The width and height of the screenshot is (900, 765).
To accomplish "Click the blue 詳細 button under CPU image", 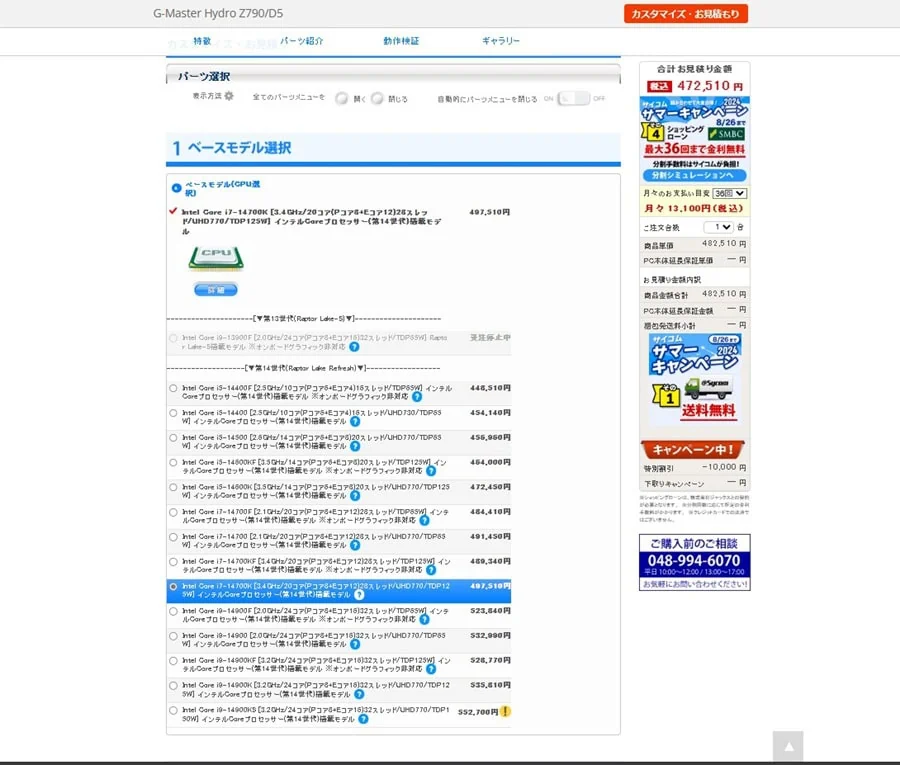I will (x=216, y=290).
